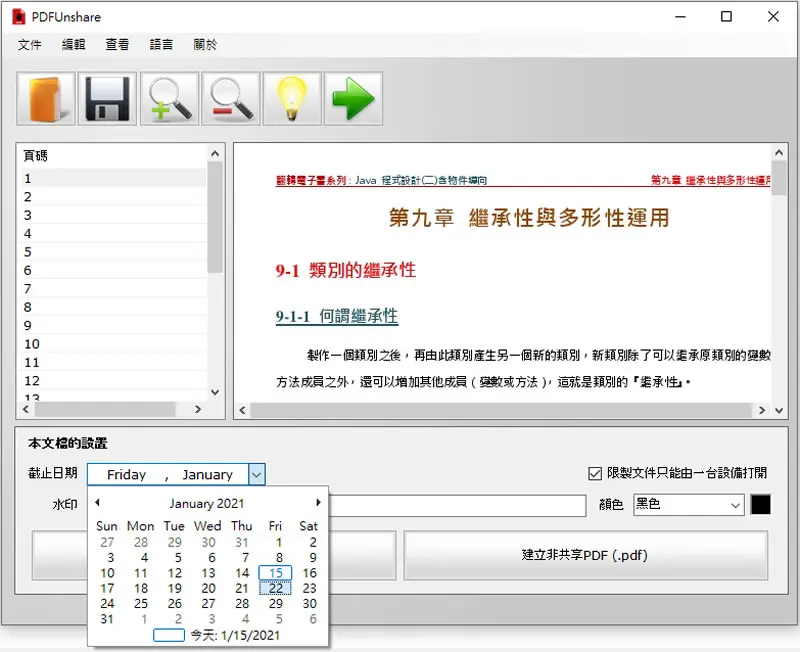
Task: Toggle the single-device restriction checkbox
Action: 595,473
